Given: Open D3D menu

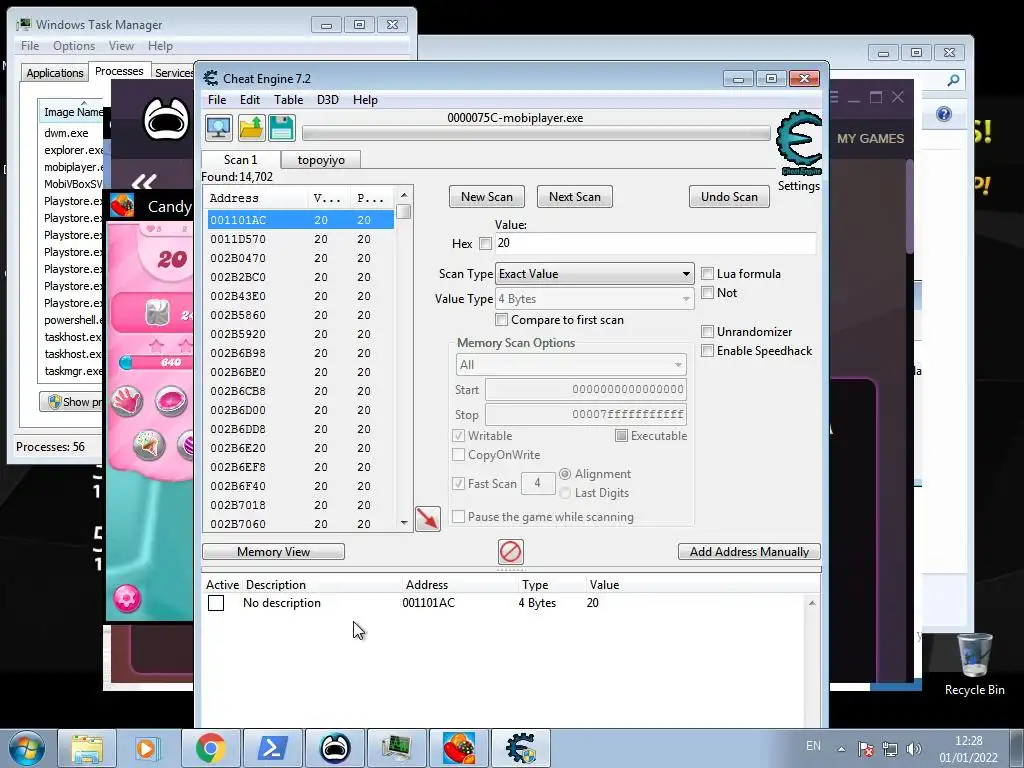Looking at the screenshot, I should (x=328, y=100).
